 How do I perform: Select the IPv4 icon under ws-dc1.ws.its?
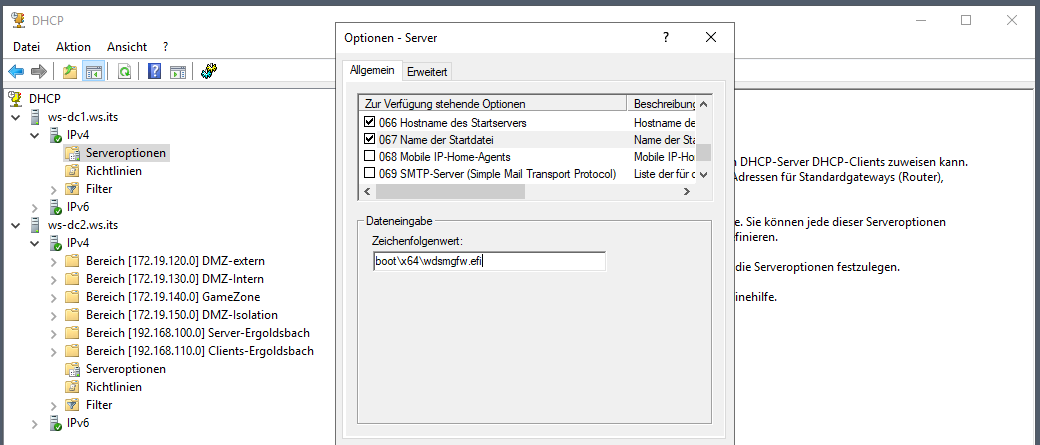click(56, 135)
